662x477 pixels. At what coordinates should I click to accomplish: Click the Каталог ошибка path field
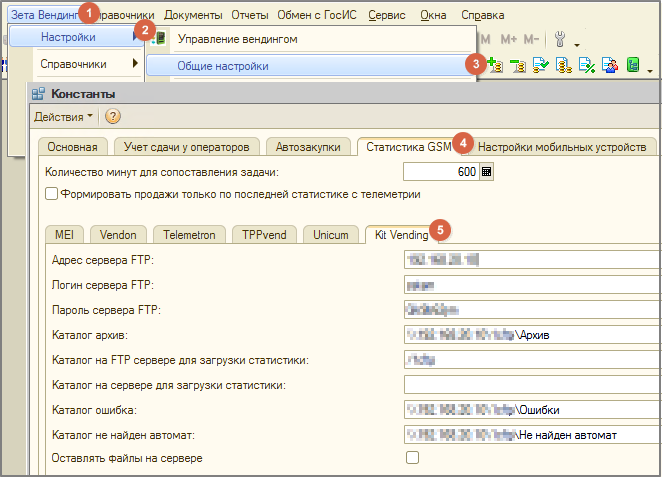click(x=533, y=410)
